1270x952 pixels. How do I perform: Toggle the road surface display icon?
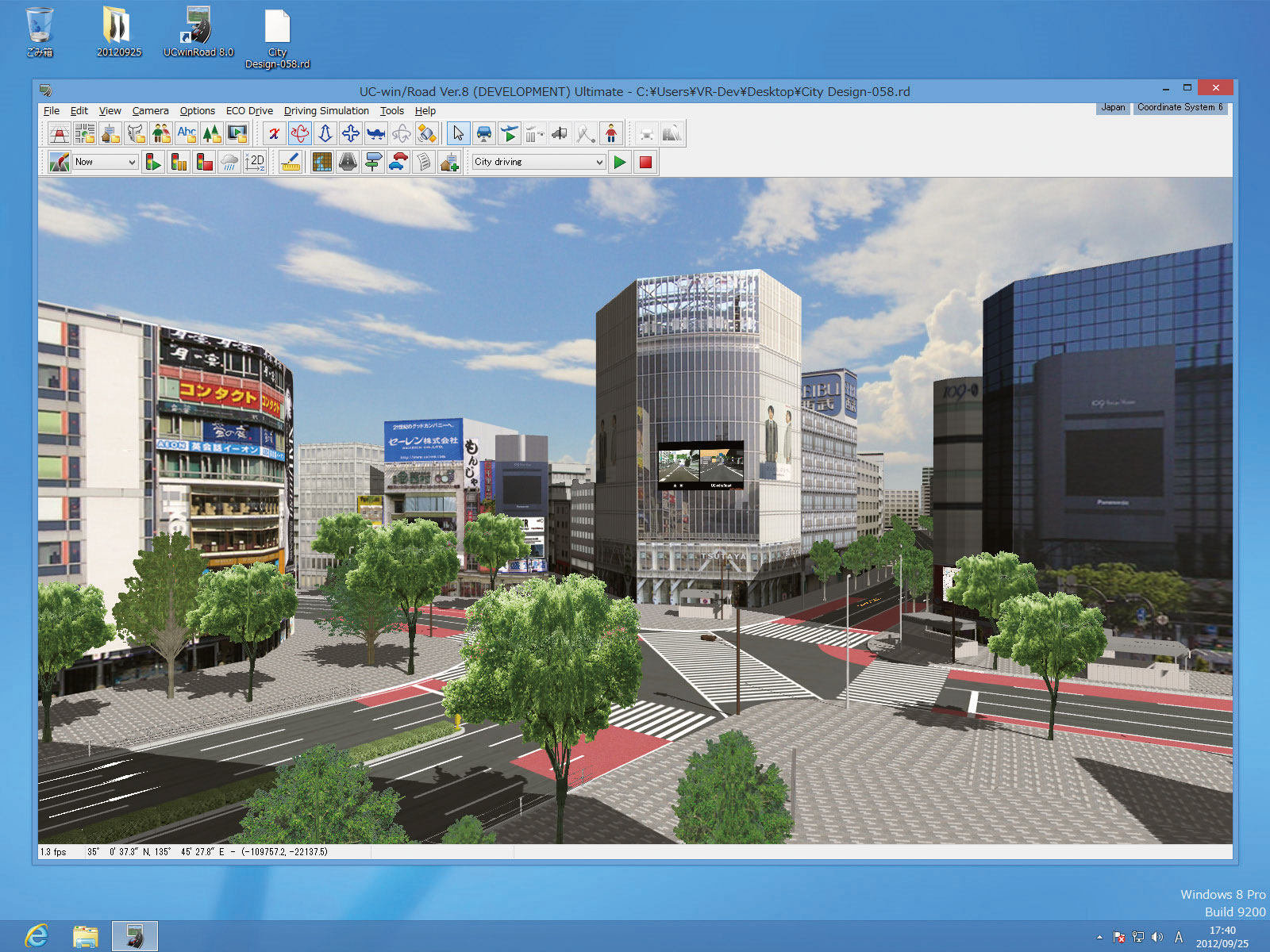click(347, 162)
